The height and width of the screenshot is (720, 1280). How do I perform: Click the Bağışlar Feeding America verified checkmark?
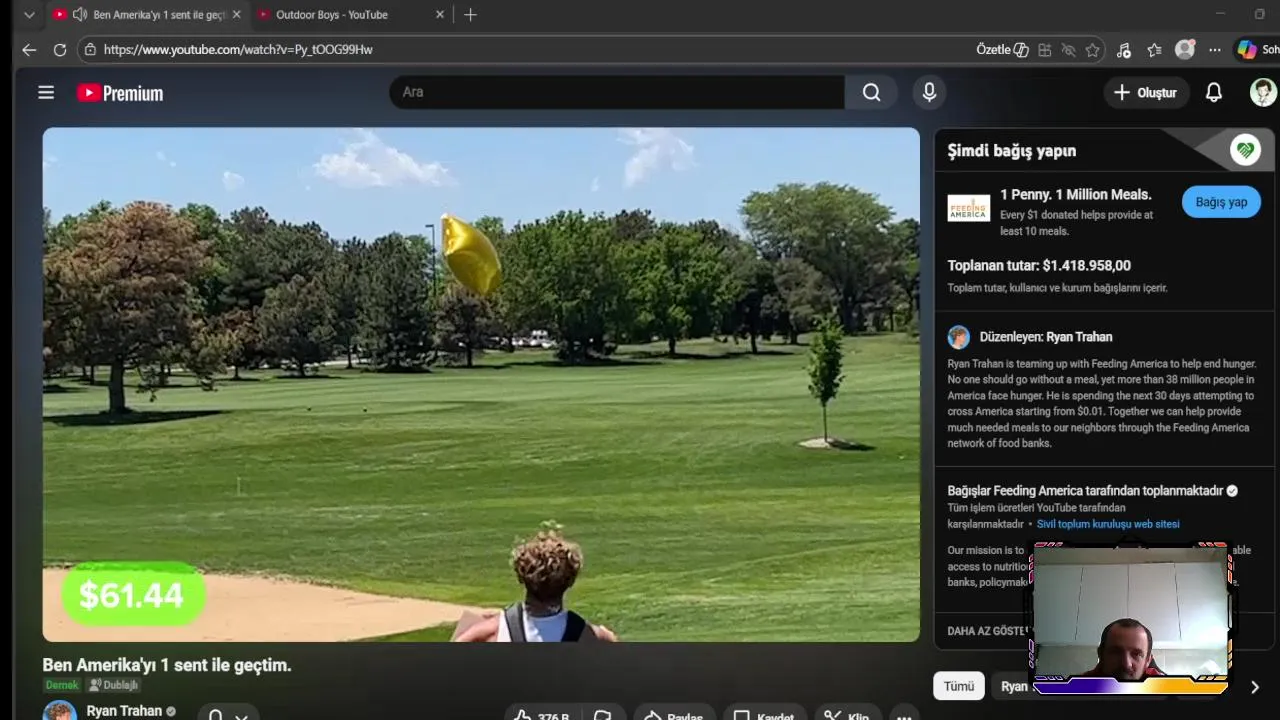pos(1232,491)
